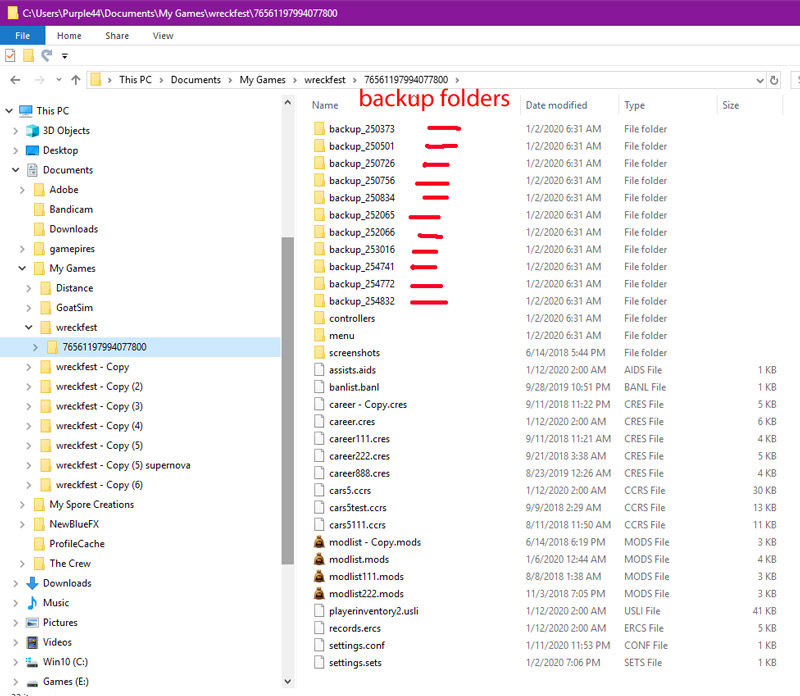The width and height of the screenshot is (800, 696).
Task: Select the Bandicam folder in the tree
Action: tap(71, 209)
